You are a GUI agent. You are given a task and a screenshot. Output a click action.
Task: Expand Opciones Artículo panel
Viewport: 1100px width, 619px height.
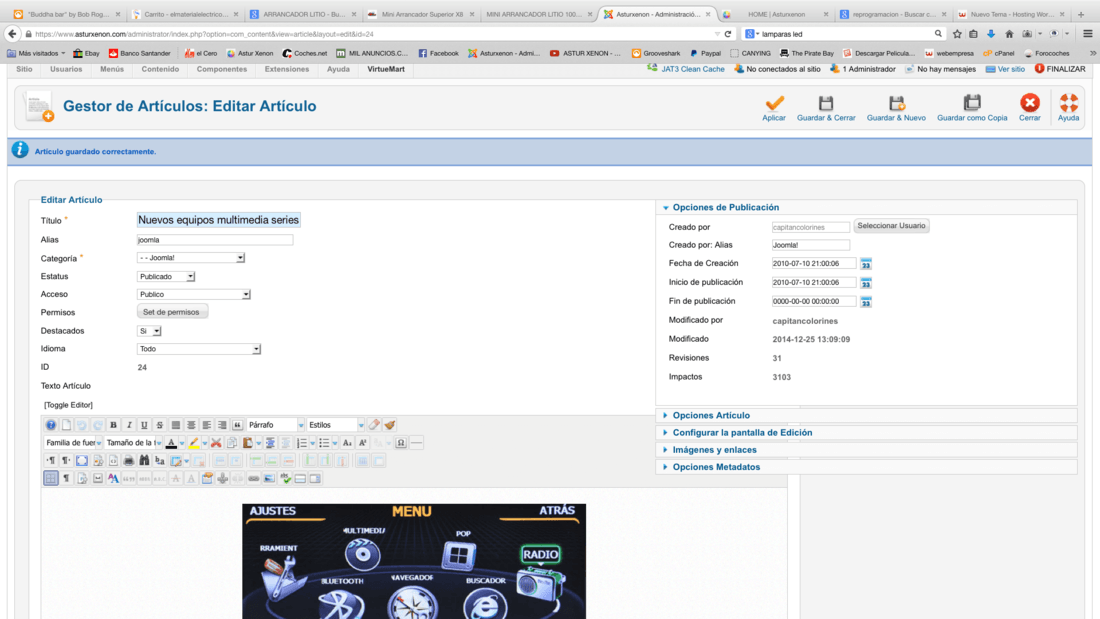pyautogui.click(x=711, y=415)
